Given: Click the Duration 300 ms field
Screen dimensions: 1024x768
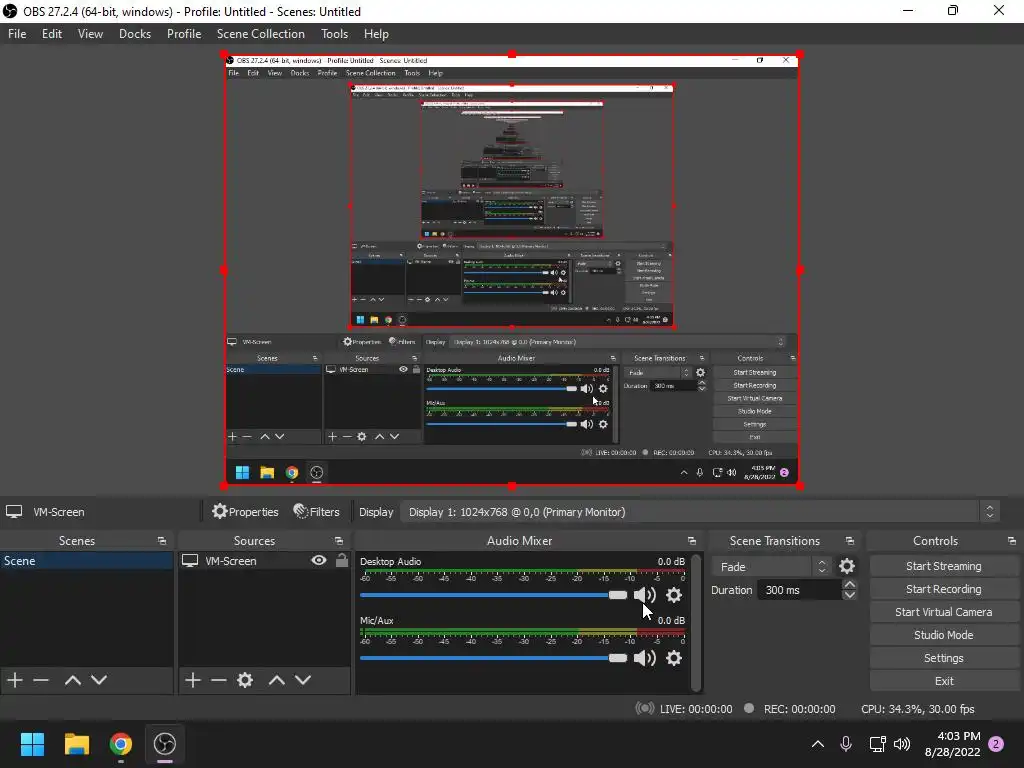Looking at the screenshot, I should (799, 590).
